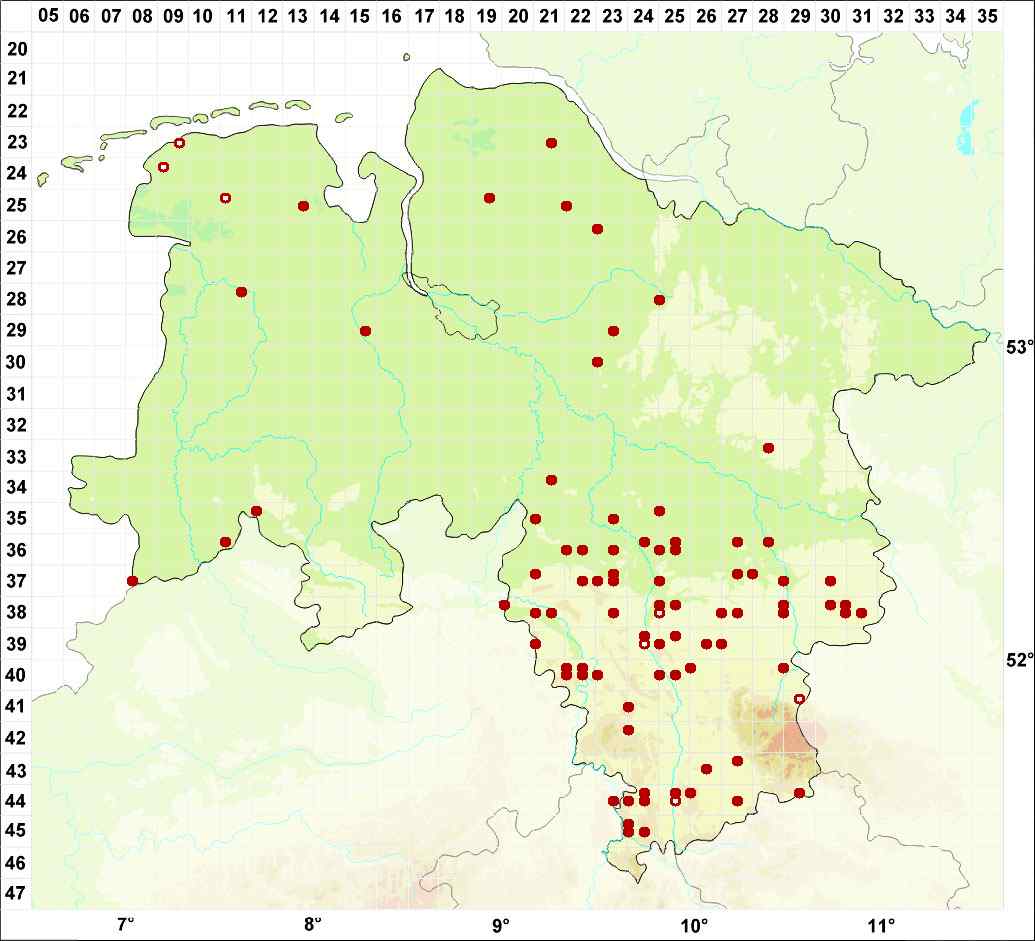
Task: Click column label 24 in the top axis
Action: (643, 15)
